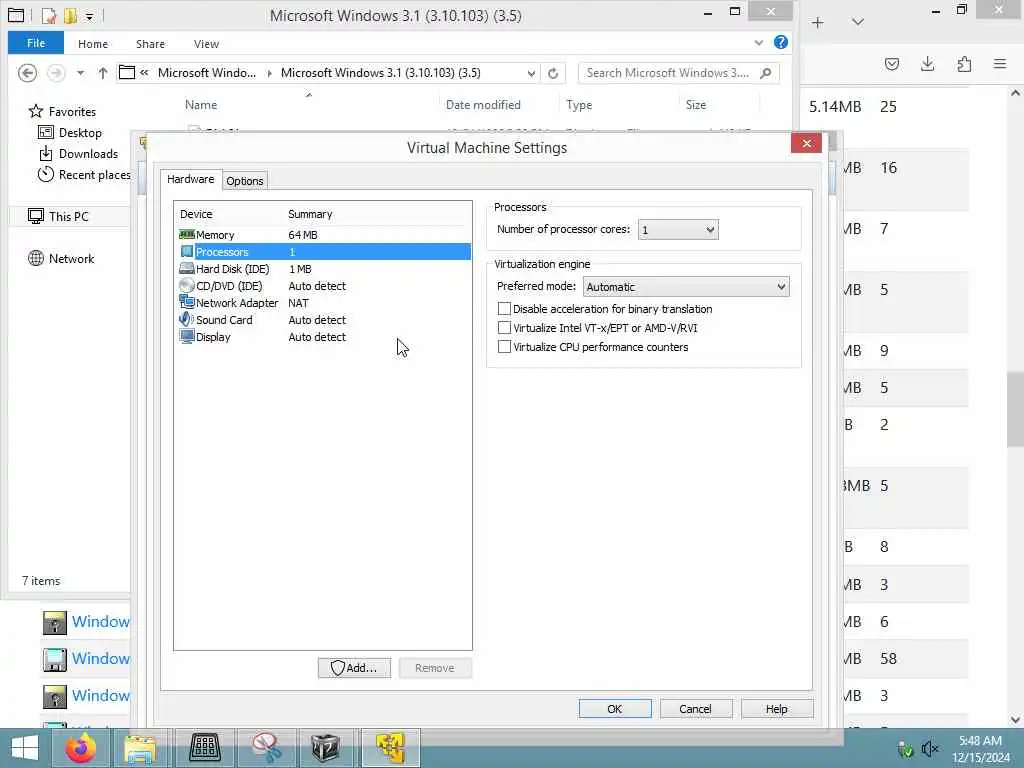This screenshot has height=768, width=1024.
Task: Open File Explorer from the taskbar
Action: (x=140, y=748)
